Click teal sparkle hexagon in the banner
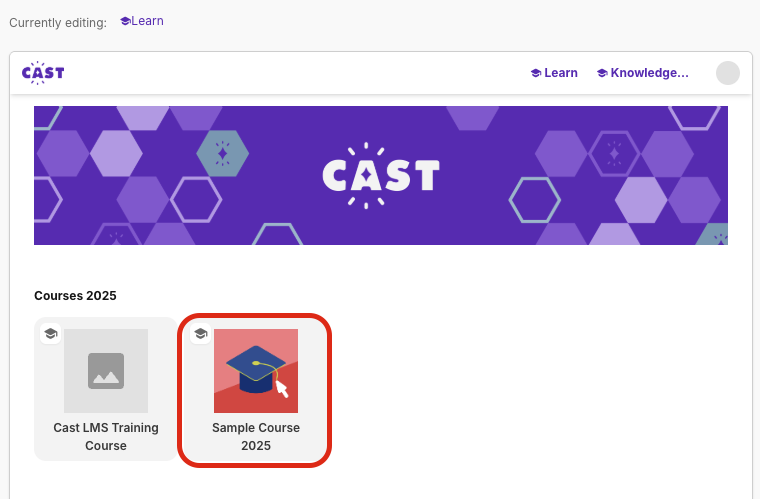Screen dimensions: 760x499 pos(222,153)
